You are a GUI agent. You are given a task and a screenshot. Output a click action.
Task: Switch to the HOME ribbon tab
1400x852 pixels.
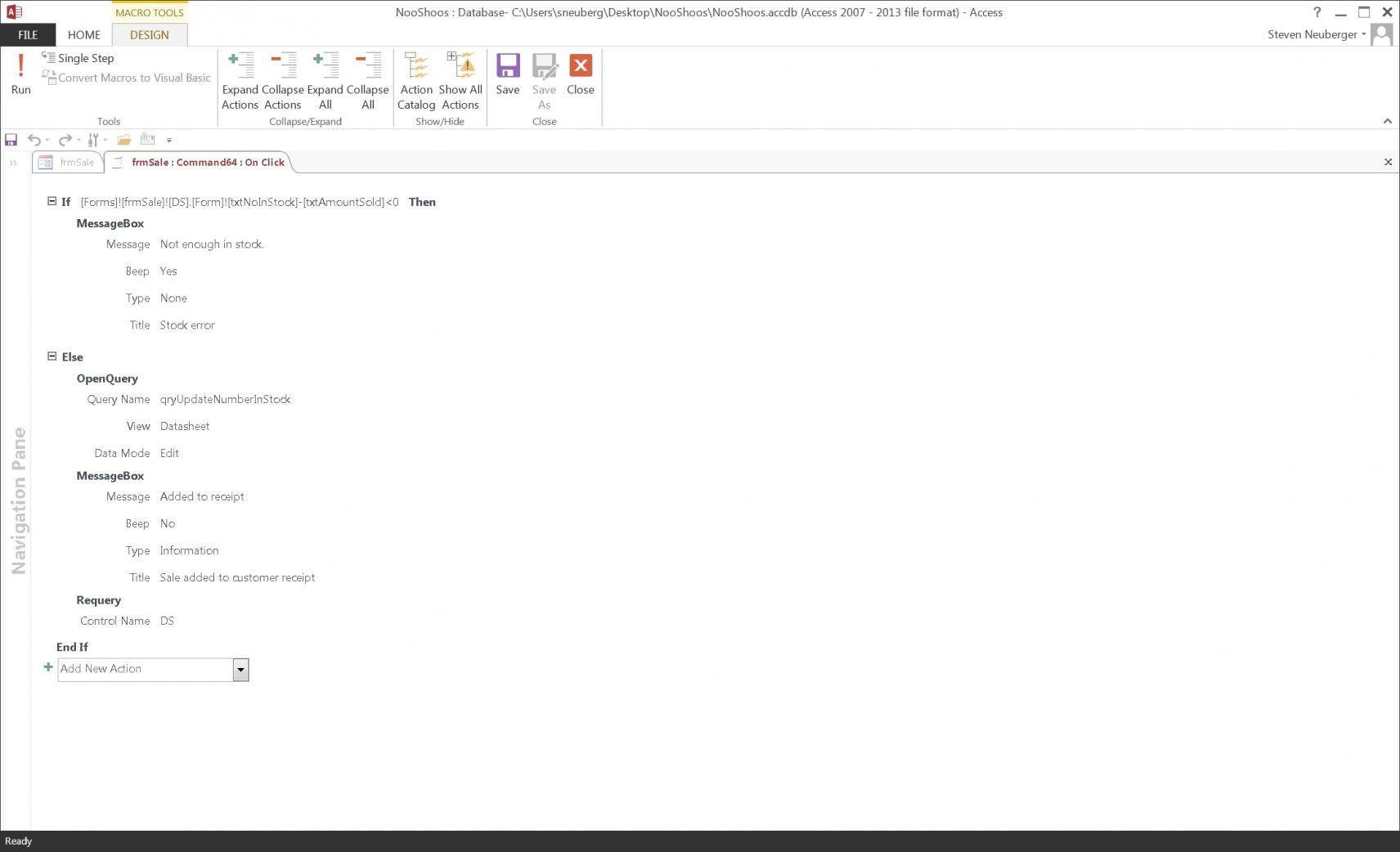(84, 35)
